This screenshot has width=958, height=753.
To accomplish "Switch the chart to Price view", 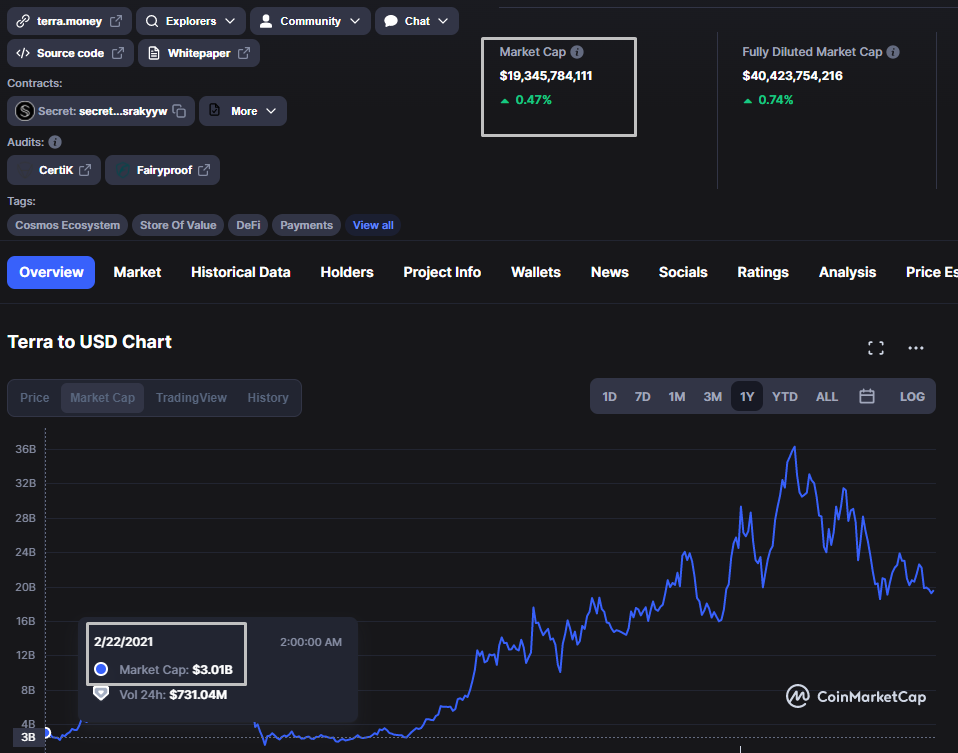I will click(35, 398).
